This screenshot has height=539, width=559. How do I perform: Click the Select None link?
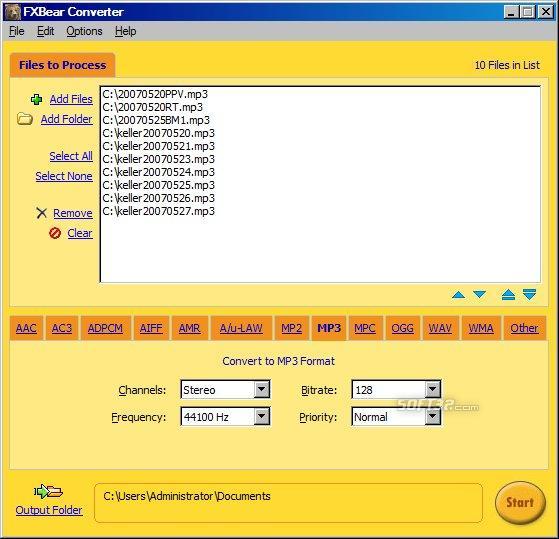pos(64,176)
